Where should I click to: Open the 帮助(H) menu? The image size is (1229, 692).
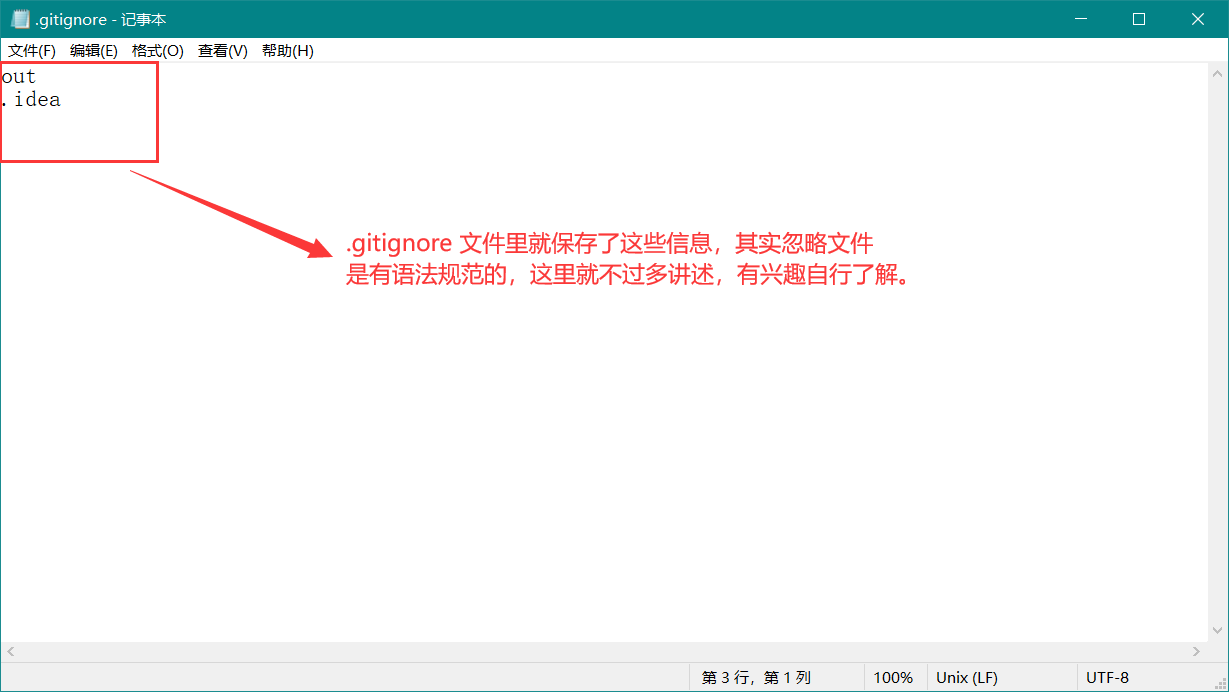click(288, 51)
